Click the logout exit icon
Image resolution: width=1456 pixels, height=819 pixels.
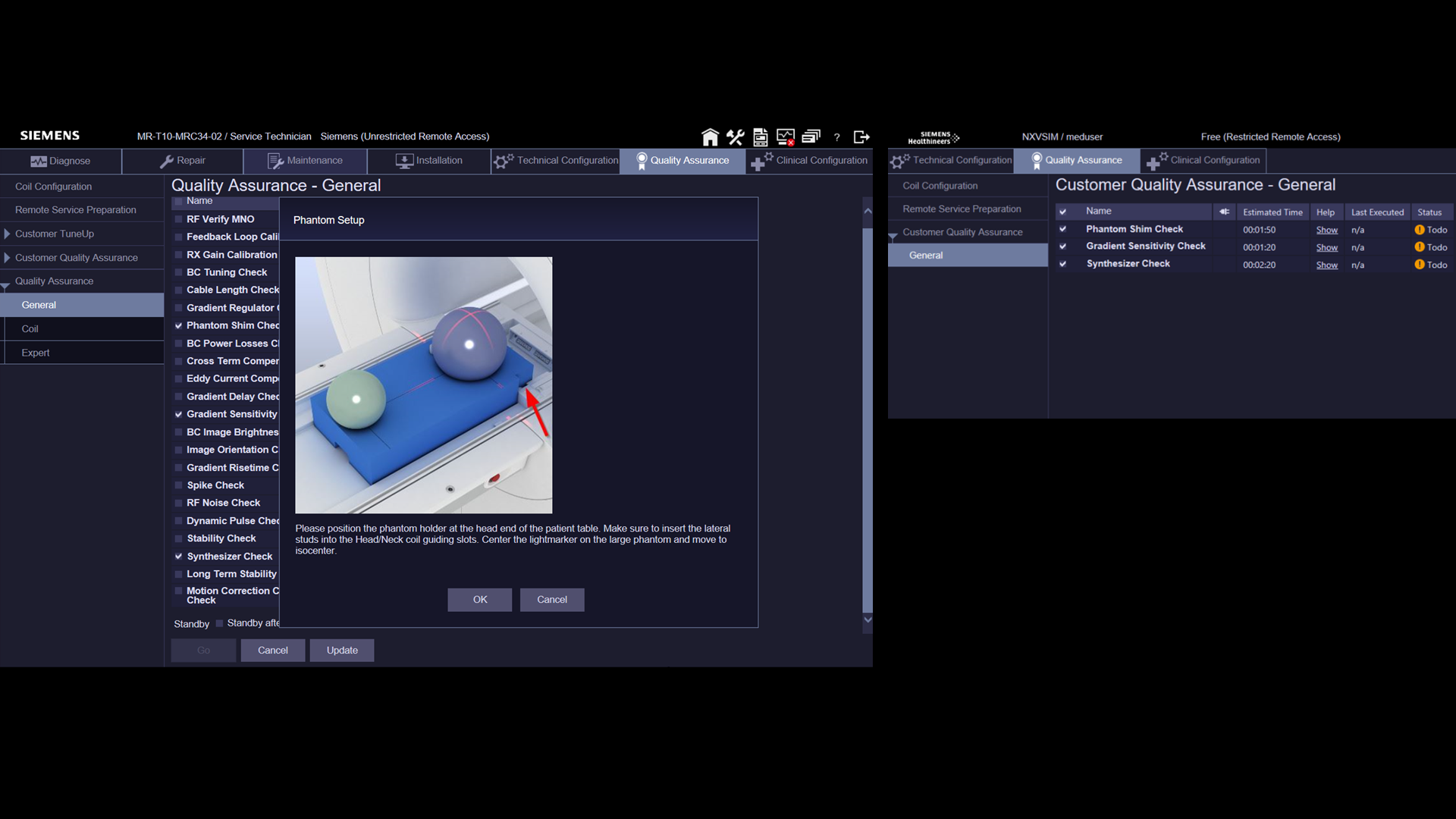point(862,137)
